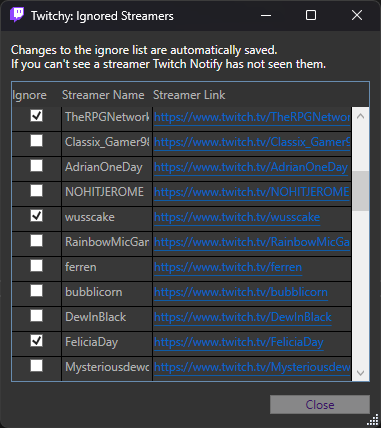Check the ignore box for ferren

click(36, 266)
